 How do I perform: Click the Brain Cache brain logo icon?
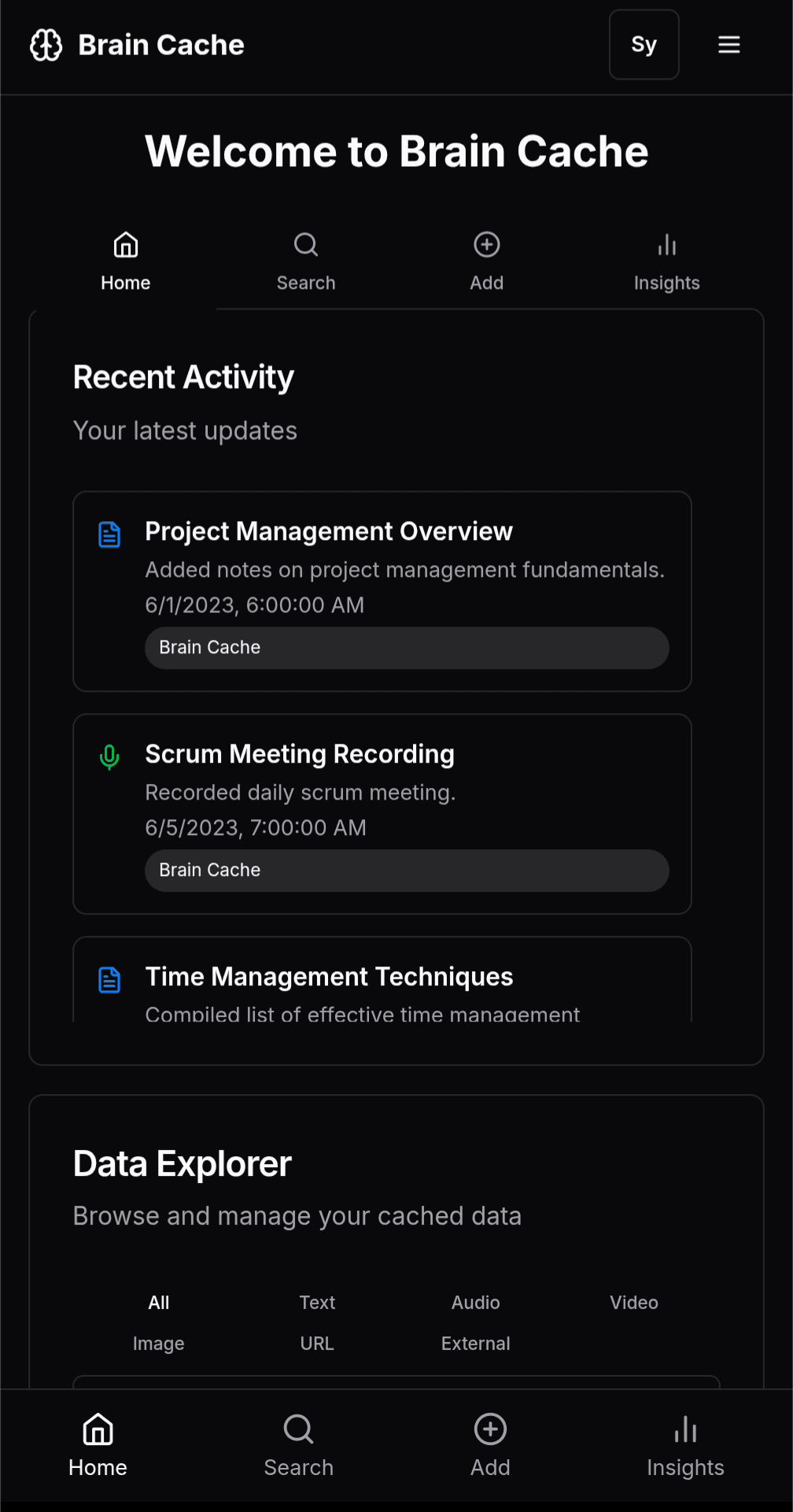click(46, 45)
